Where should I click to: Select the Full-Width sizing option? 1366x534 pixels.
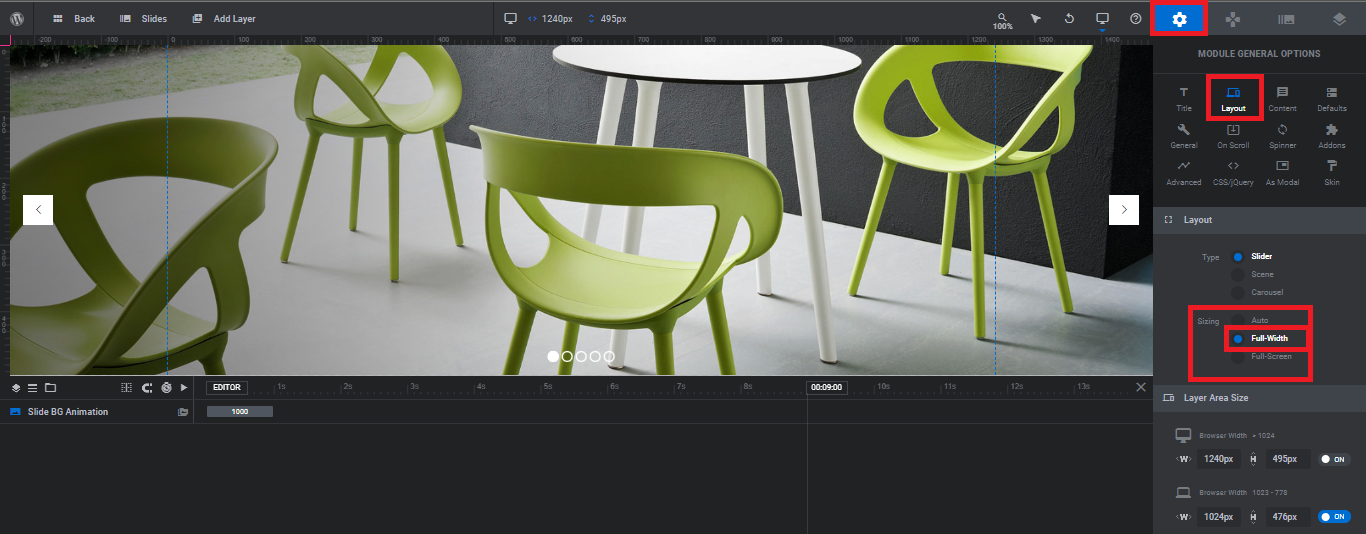point(1238,339)
